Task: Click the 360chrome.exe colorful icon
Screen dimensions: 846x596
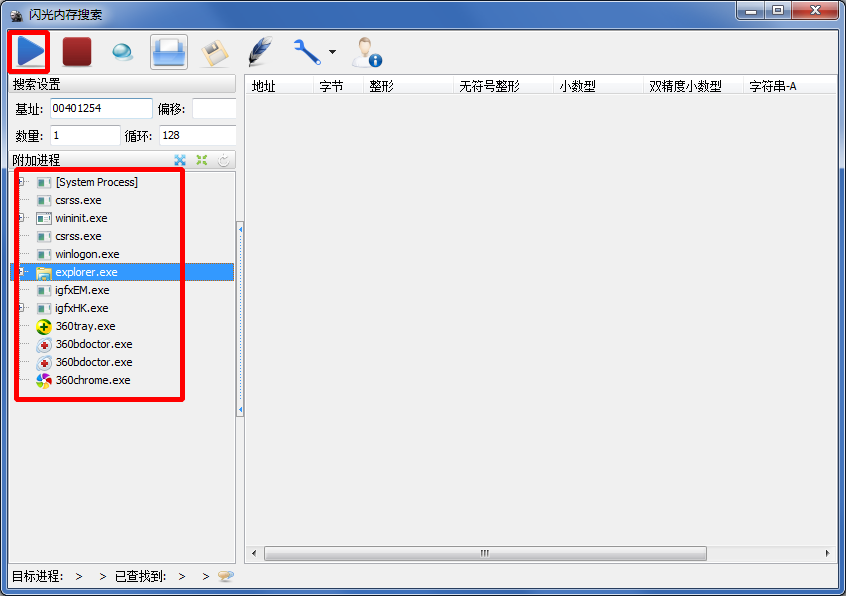Action: coord(44,381)
